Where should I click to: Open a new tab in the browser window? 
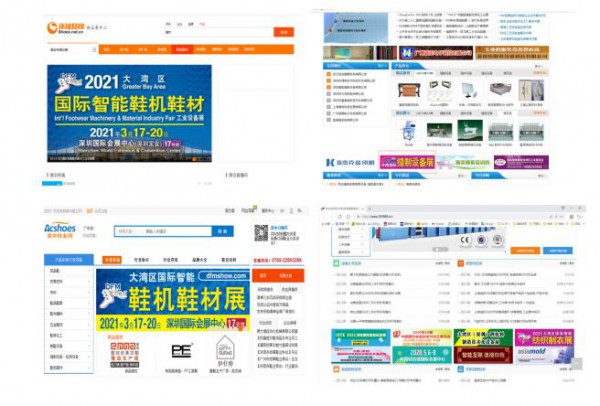pyautogui.click(x=370, y=209)
